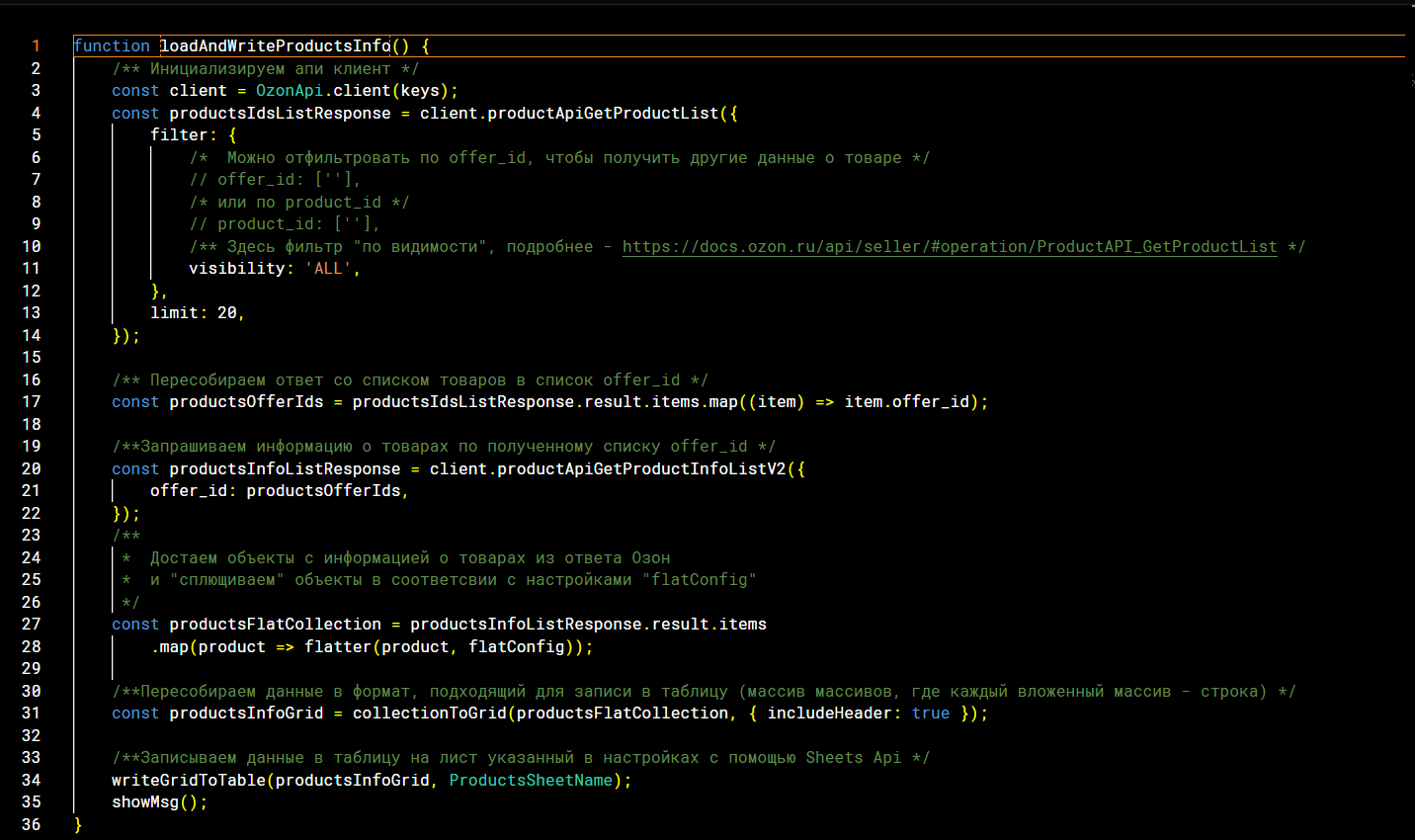Click line number 1 in the gutter
Image resolution: width=1415 pixels, height=840 pixels.
[36, 46]
